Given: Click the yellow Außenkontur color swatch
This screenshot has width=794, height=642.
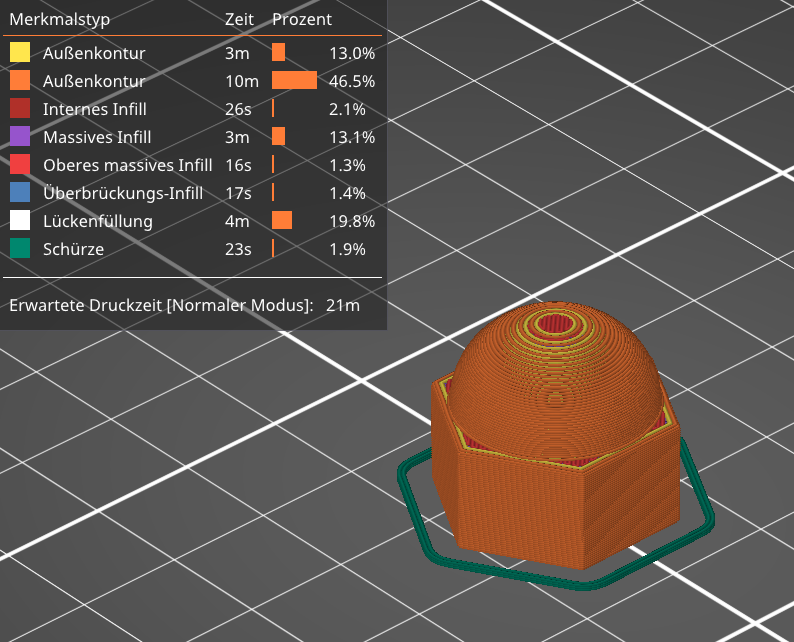Looking at the screenshot, I should (20, 52).
